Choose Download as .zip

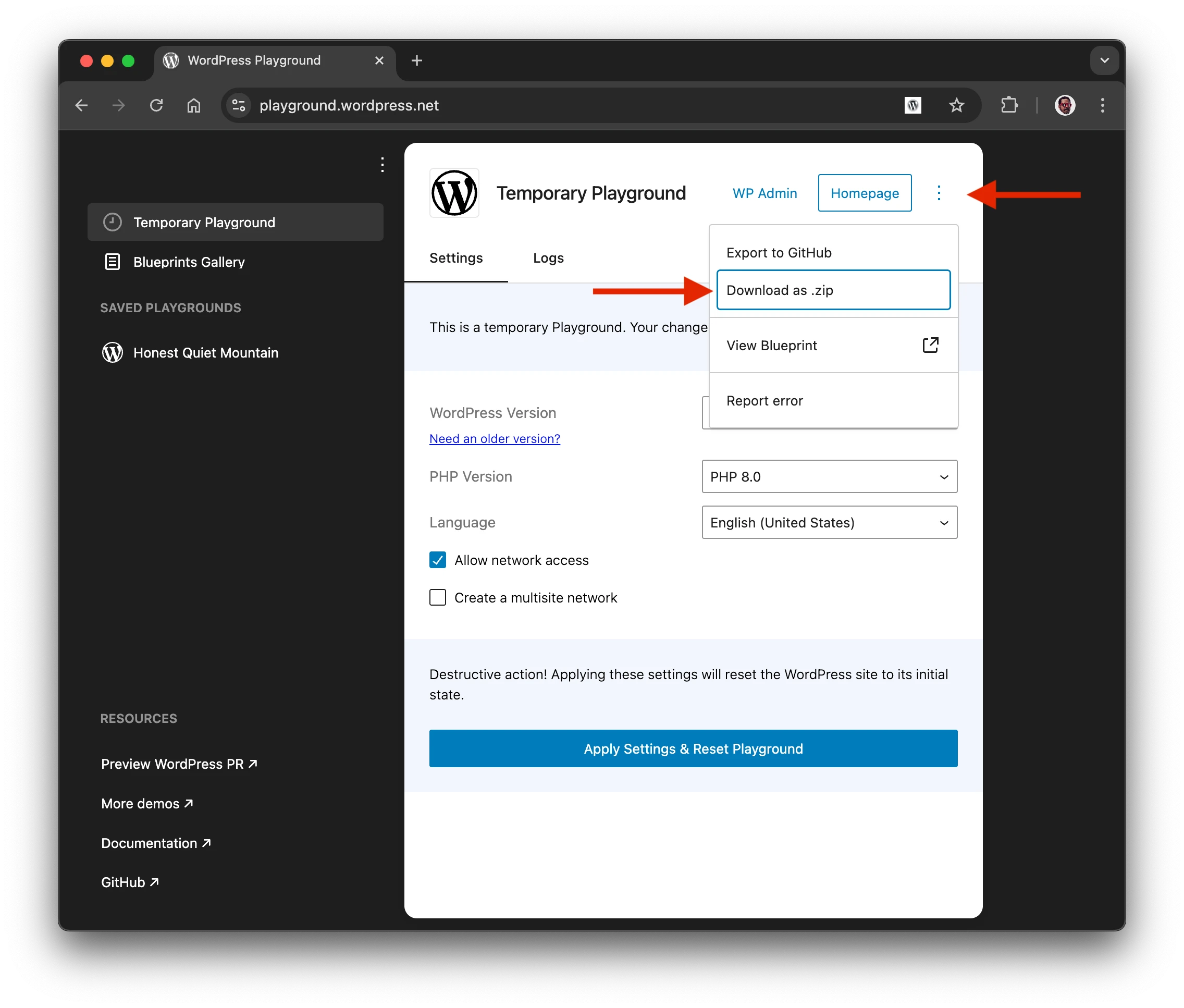click(833, 290)
